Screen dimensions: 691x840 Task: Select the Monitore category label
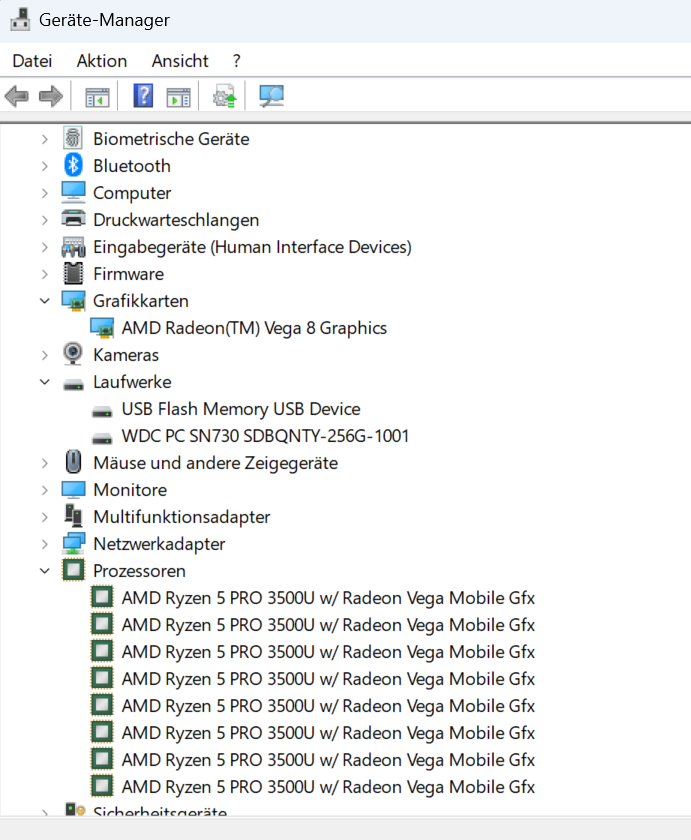130,490
